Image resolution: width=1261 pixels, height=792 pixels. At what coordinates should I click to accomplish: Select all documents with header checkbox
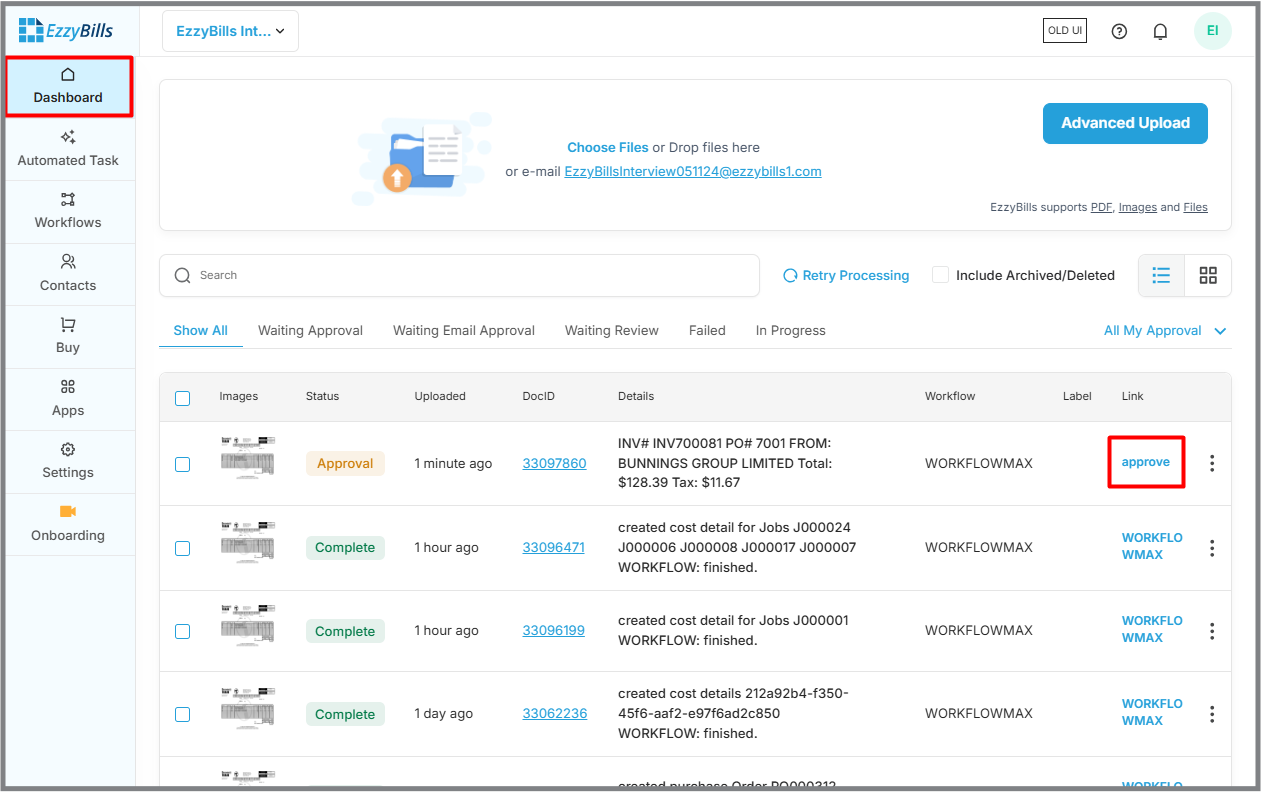pyautogui.click(x=182, y=398)
